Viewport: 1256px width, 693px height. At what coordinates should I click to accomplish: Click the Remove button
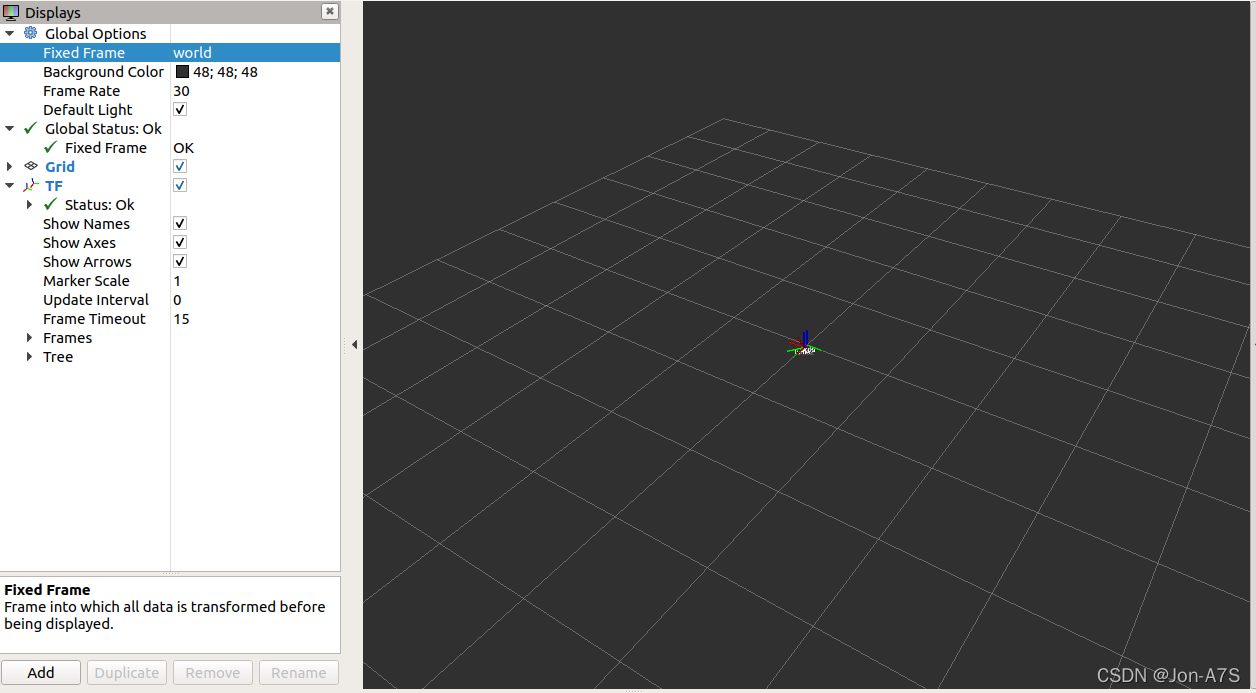coord(213,673)
